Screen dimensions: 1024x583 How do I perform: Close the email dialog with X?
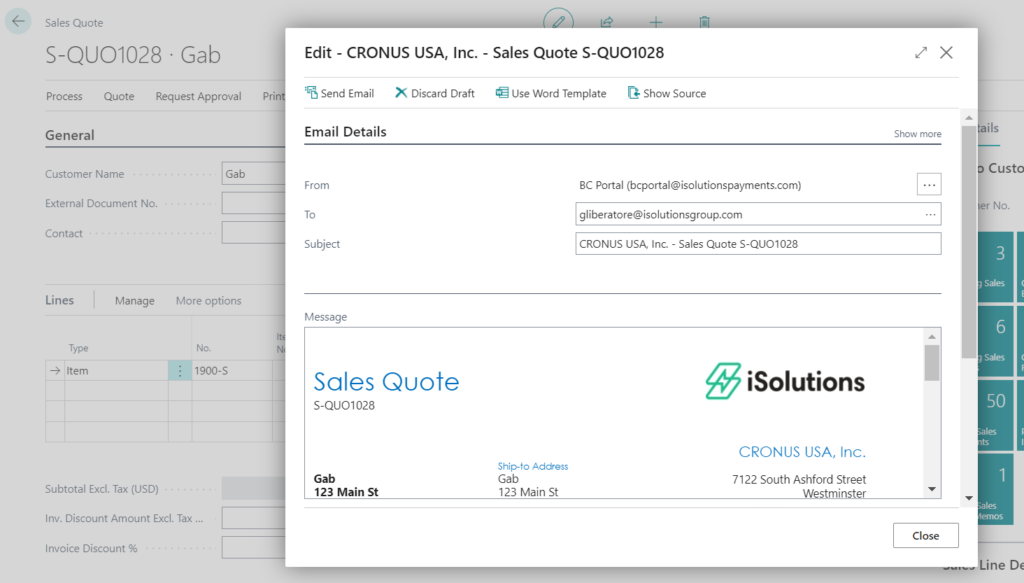click(946, 53)
